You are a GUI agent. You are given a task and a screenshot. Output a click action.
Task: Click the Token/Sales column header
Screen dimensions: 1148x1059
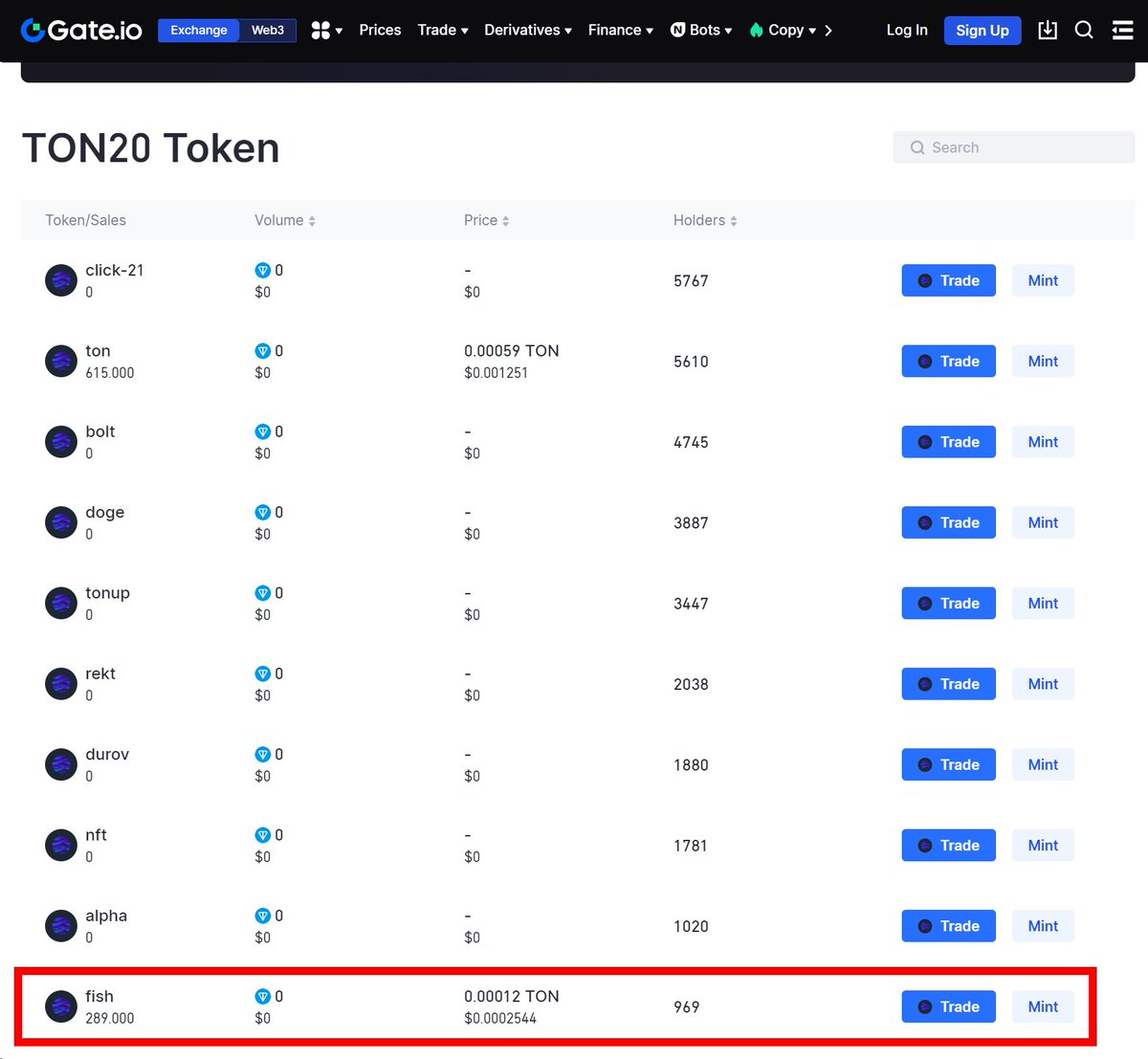[86, 220]
